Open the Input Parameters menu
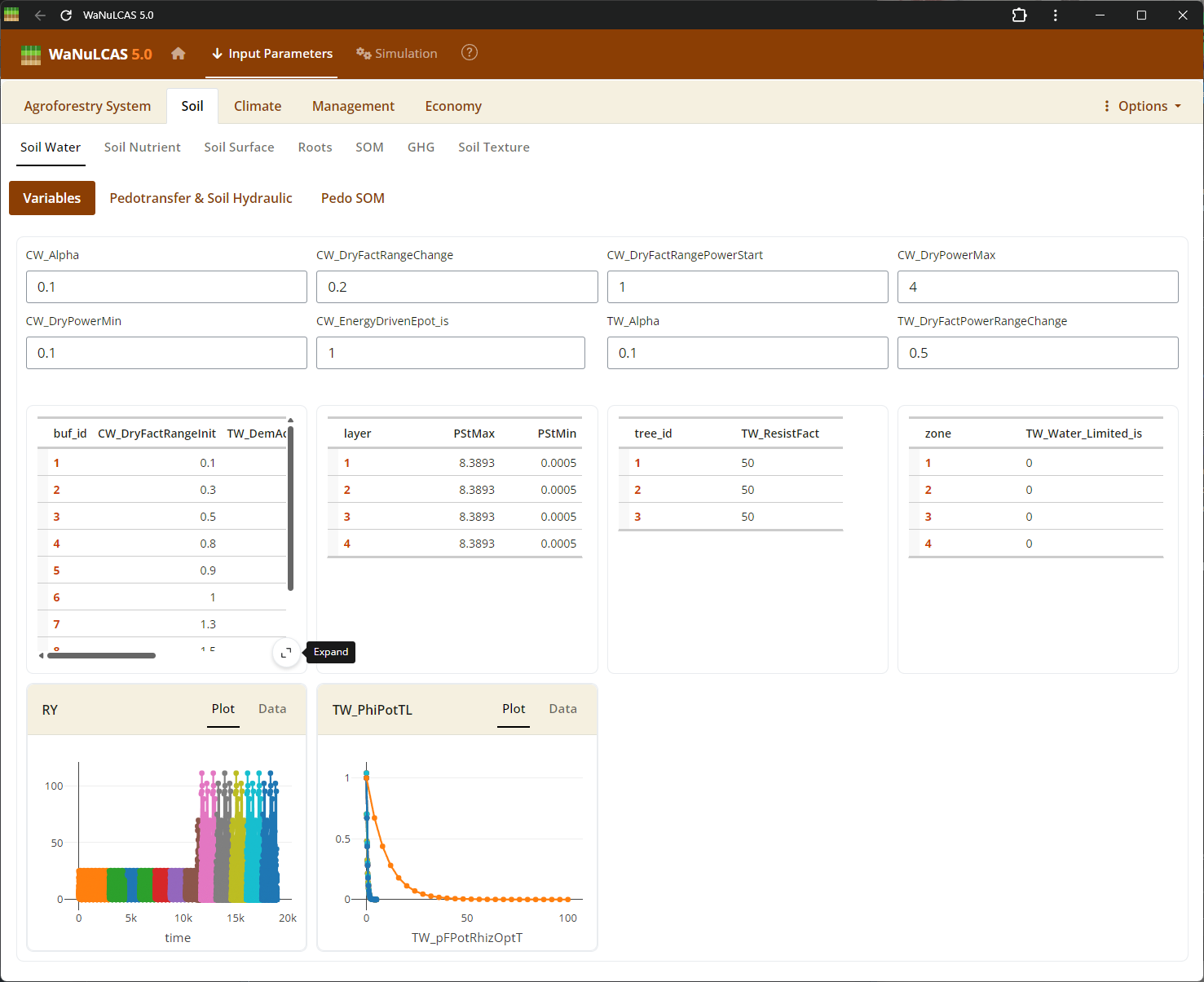Screen dimensions: 1204x982 272,54
